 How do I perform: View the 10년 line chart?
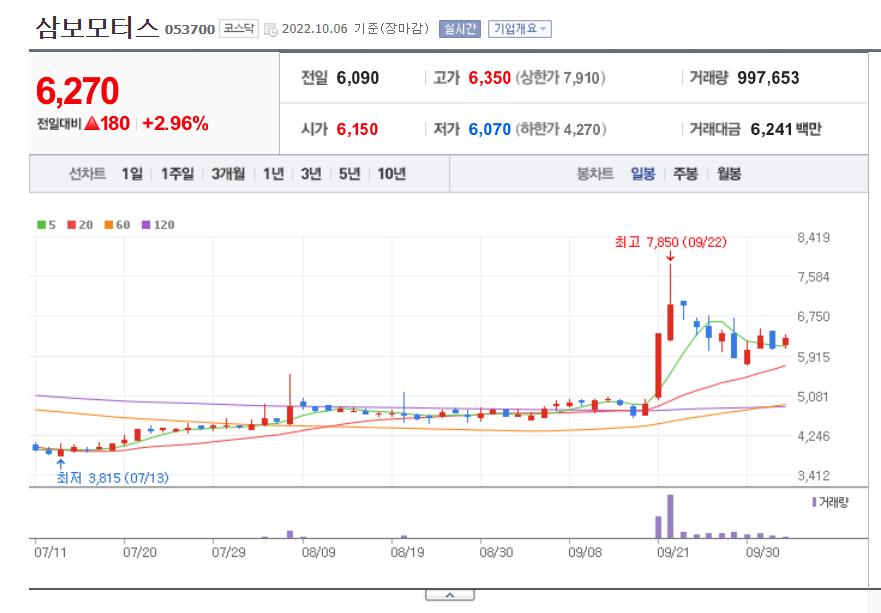tap(392, 174)
